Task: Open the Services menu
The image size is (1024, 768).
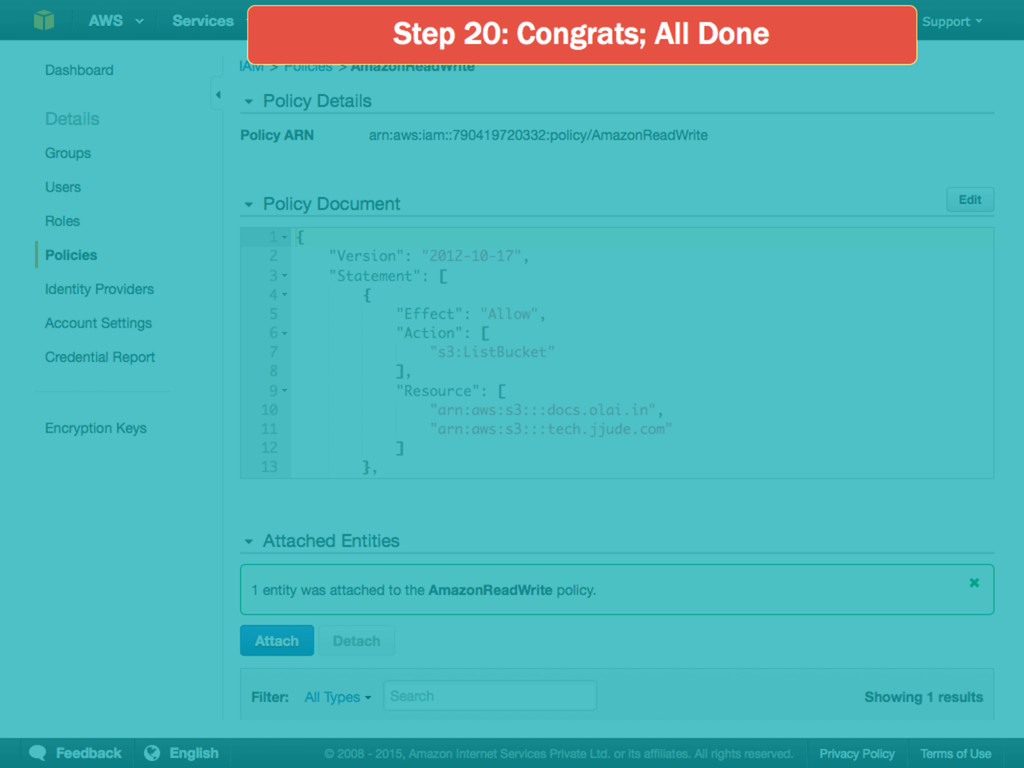Action: point(202,21)
